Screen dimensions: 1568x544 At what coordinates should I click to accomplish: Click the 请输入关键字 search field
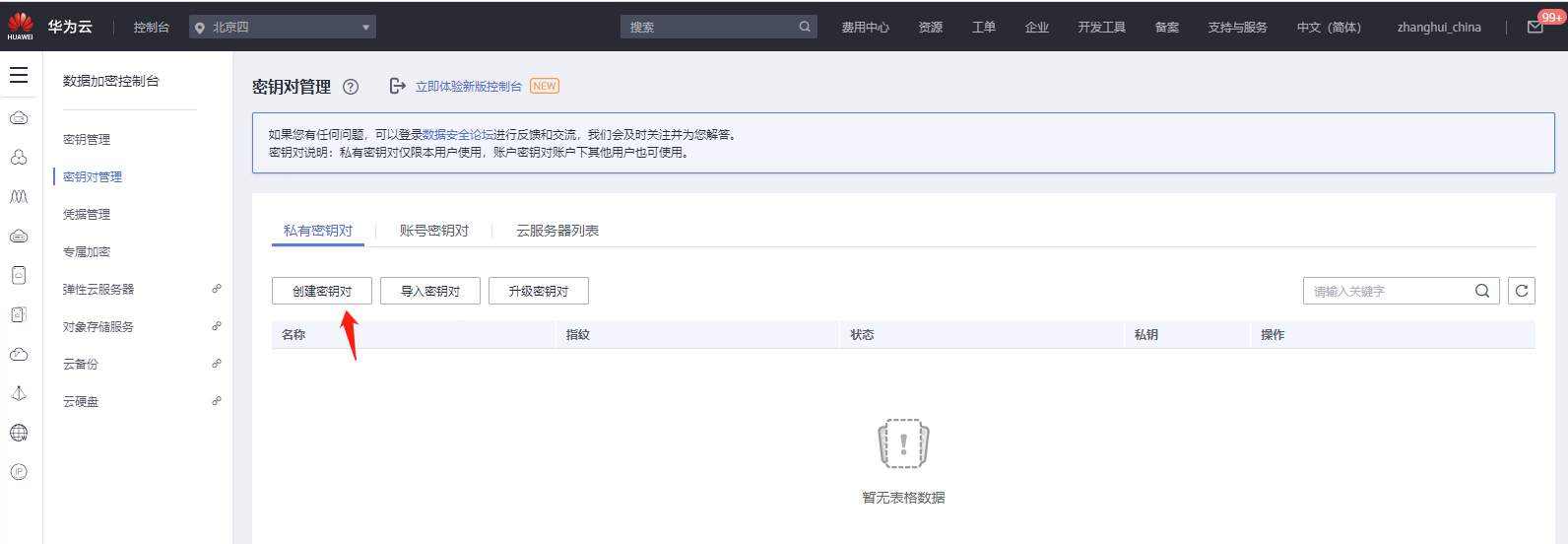(1387, 291)
